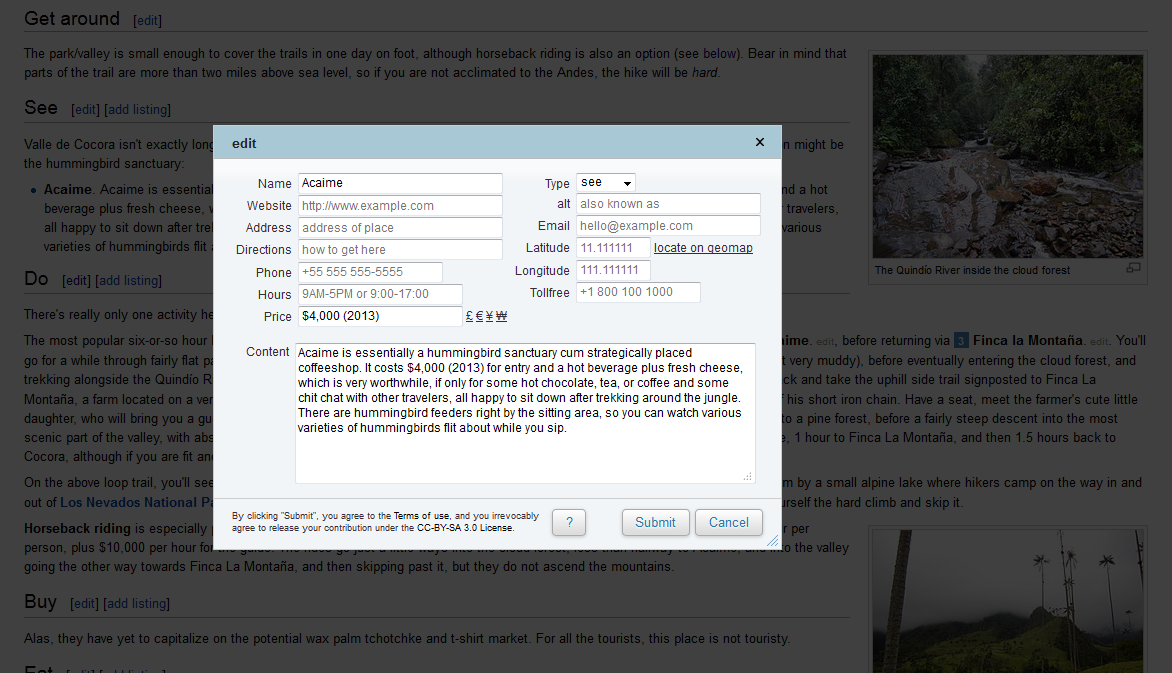Open the Type dropdown
Screen dimensions: 1172x673
pyautogui.click(x=606, y=183)
